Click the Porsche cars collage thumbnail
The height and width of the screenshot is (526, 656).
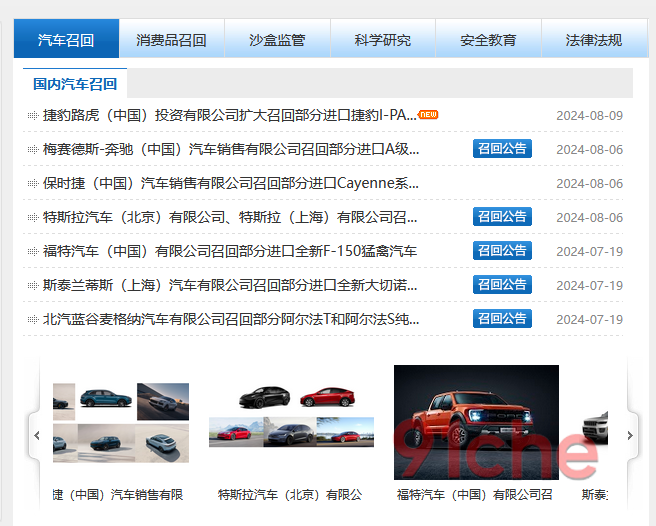click(x=120, y=423)
